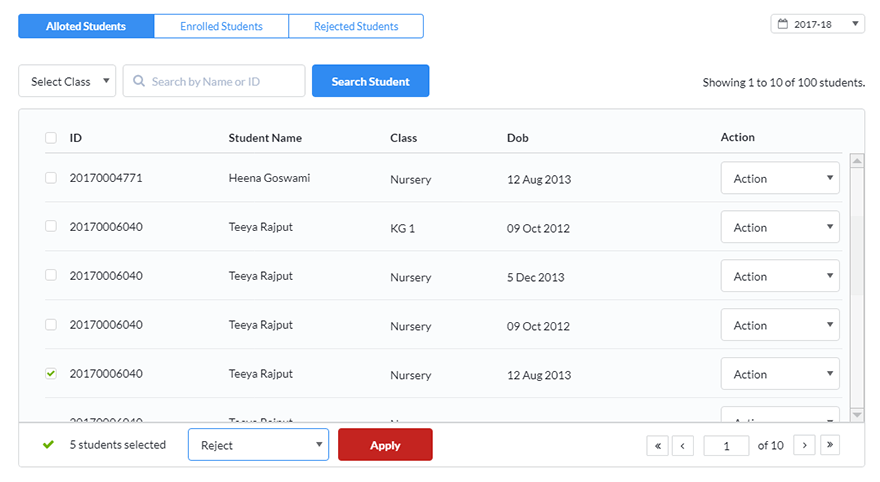Check the box for student born 5 Dec 2013
The height and width of the screenshot is (482, 880).
(x=51, y=275)
